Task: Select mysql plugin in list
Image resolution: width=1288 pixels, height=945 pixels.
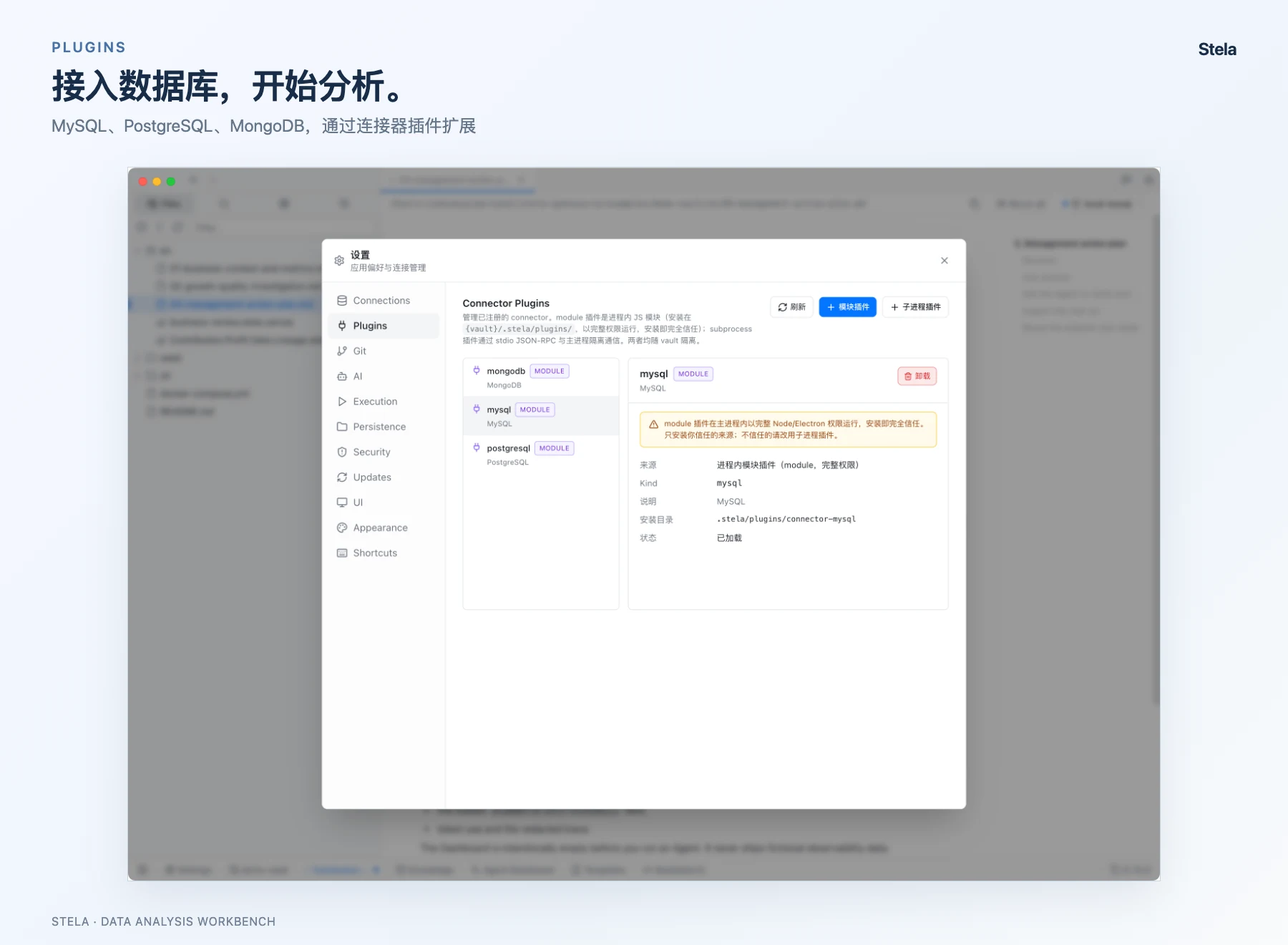Action: [x=541, y=416]
